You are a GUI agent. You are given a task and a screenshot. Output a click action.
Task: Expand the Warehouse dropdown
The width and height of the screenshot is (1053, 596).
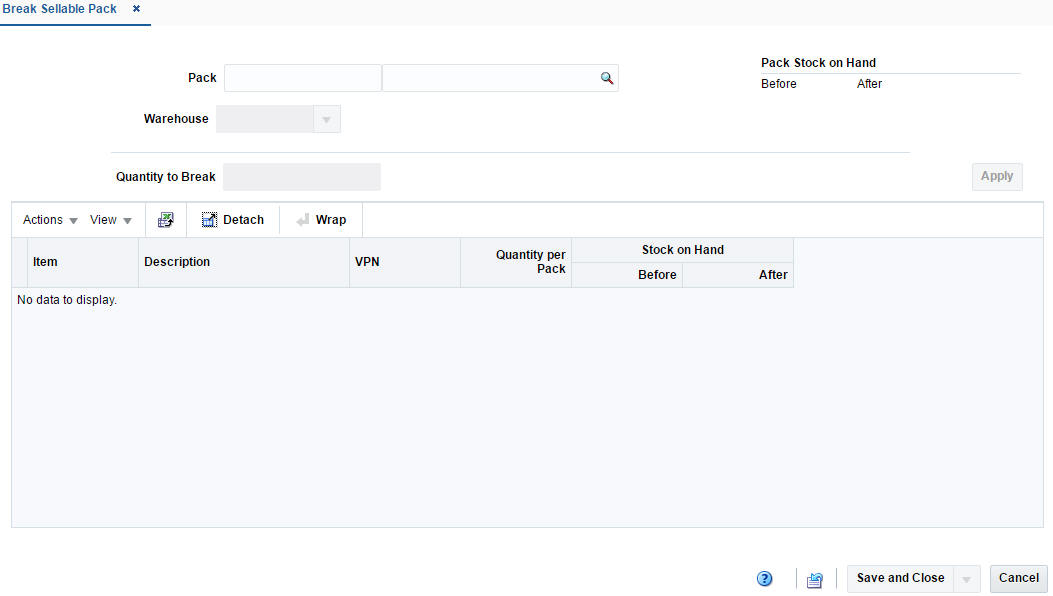pyautogui.click(x=326, y=119)
